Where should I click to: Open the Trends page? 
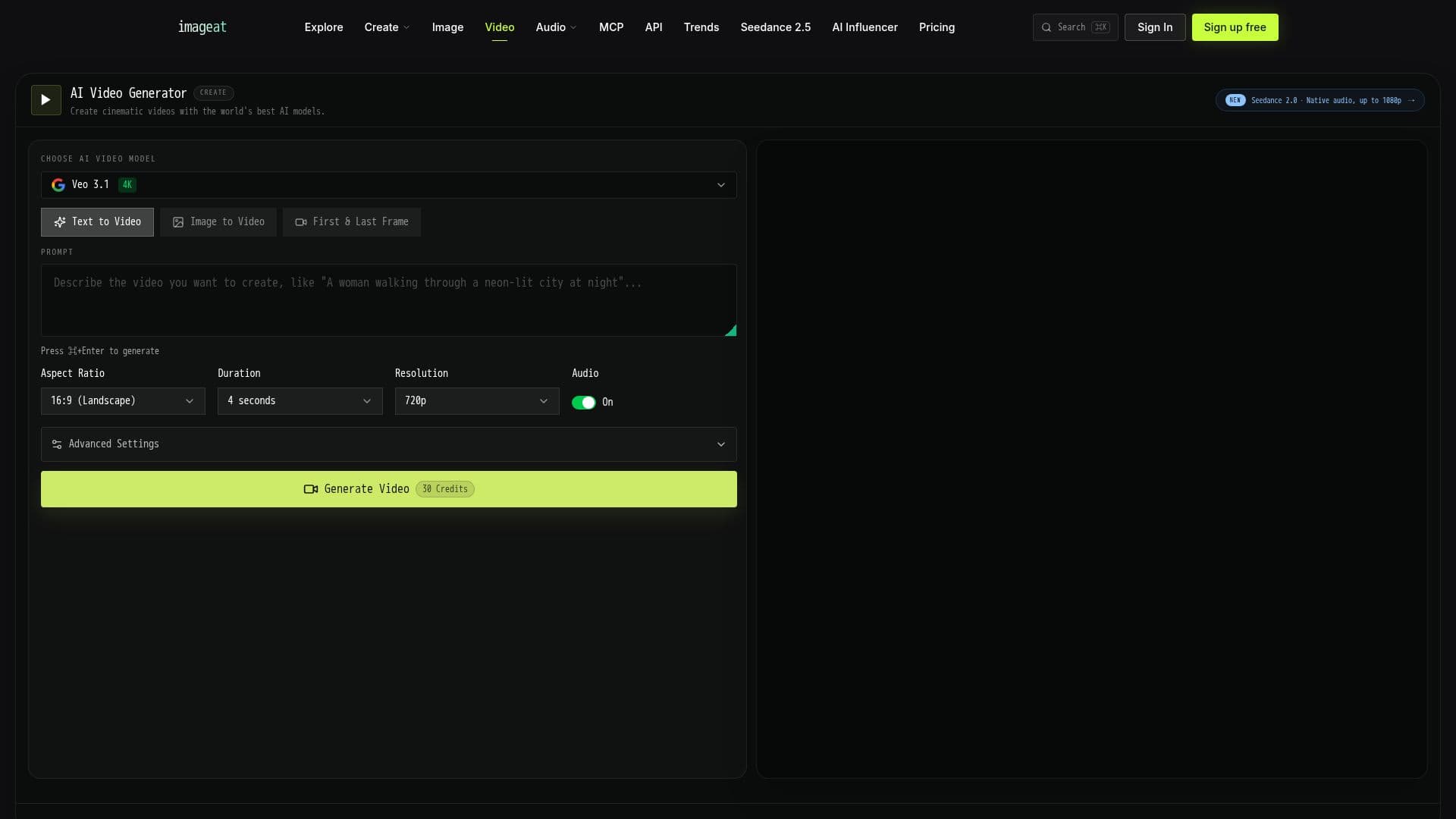coord(701,27)
